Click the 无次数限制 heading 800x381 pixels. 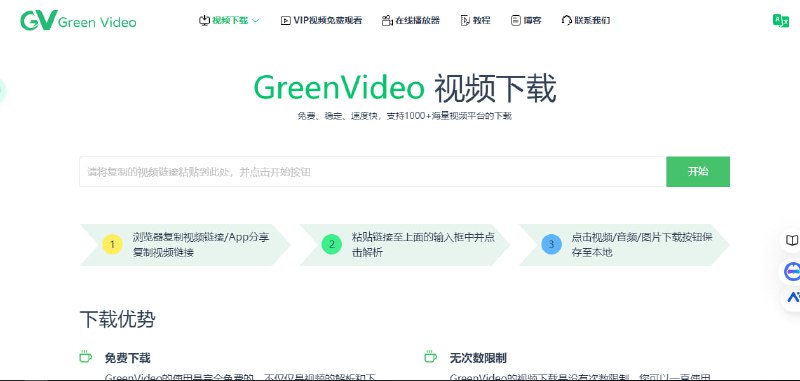[478, 358]
